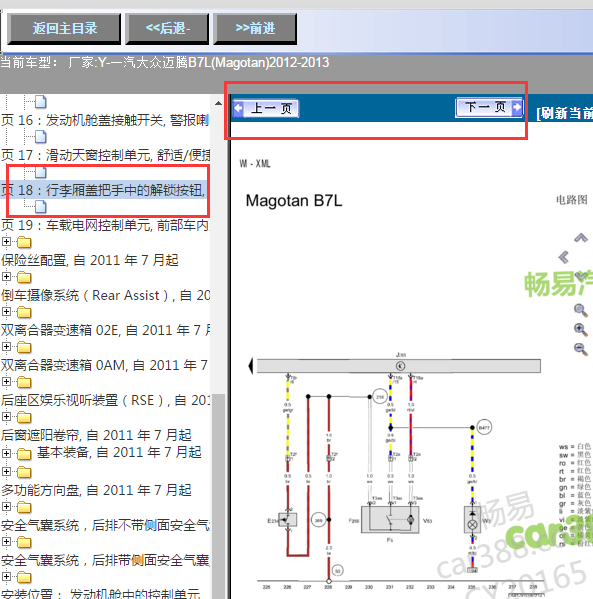Expand 安装位置 发动机舱中的控制单元 node
The width and height of the screenshot is (593, 599).
coord(6,576)
